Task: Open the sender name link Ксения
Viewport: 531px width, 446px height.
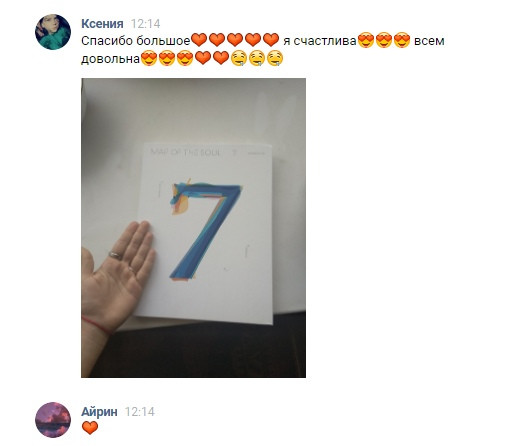Action: 102,24
